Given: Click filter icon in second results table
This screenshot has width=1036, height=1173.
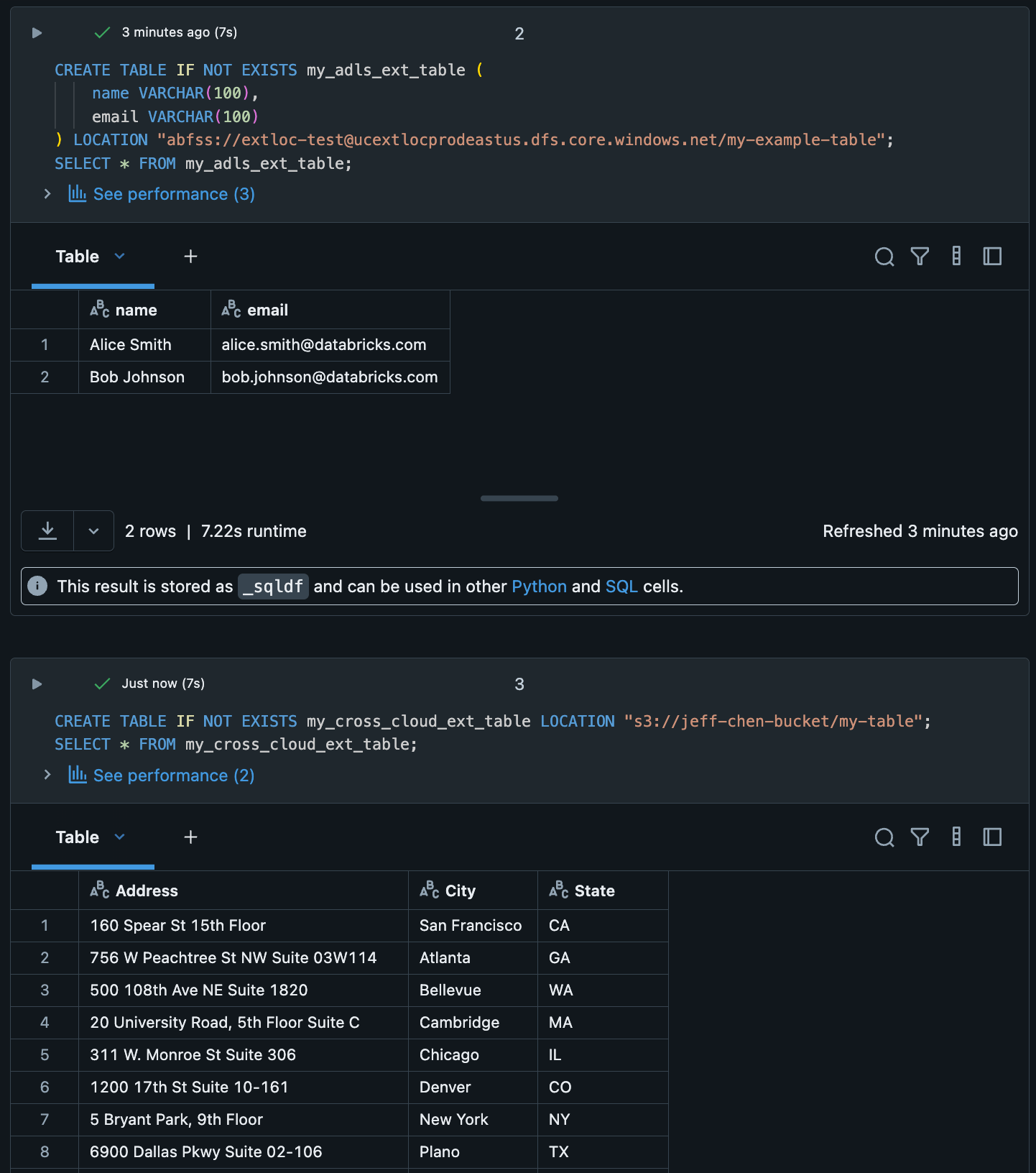Looking at the screenshot, I should (x=920, y=837).
